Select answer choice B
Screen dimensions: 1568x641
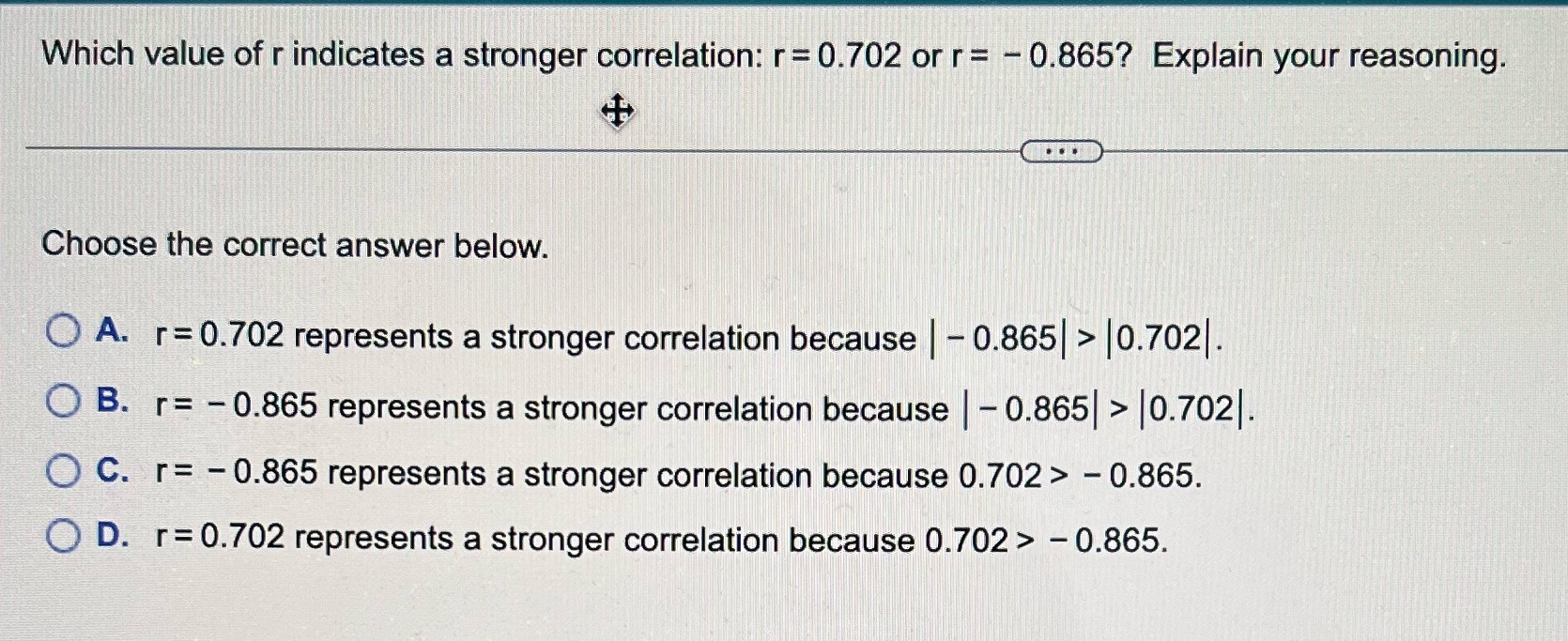point(63,400)
